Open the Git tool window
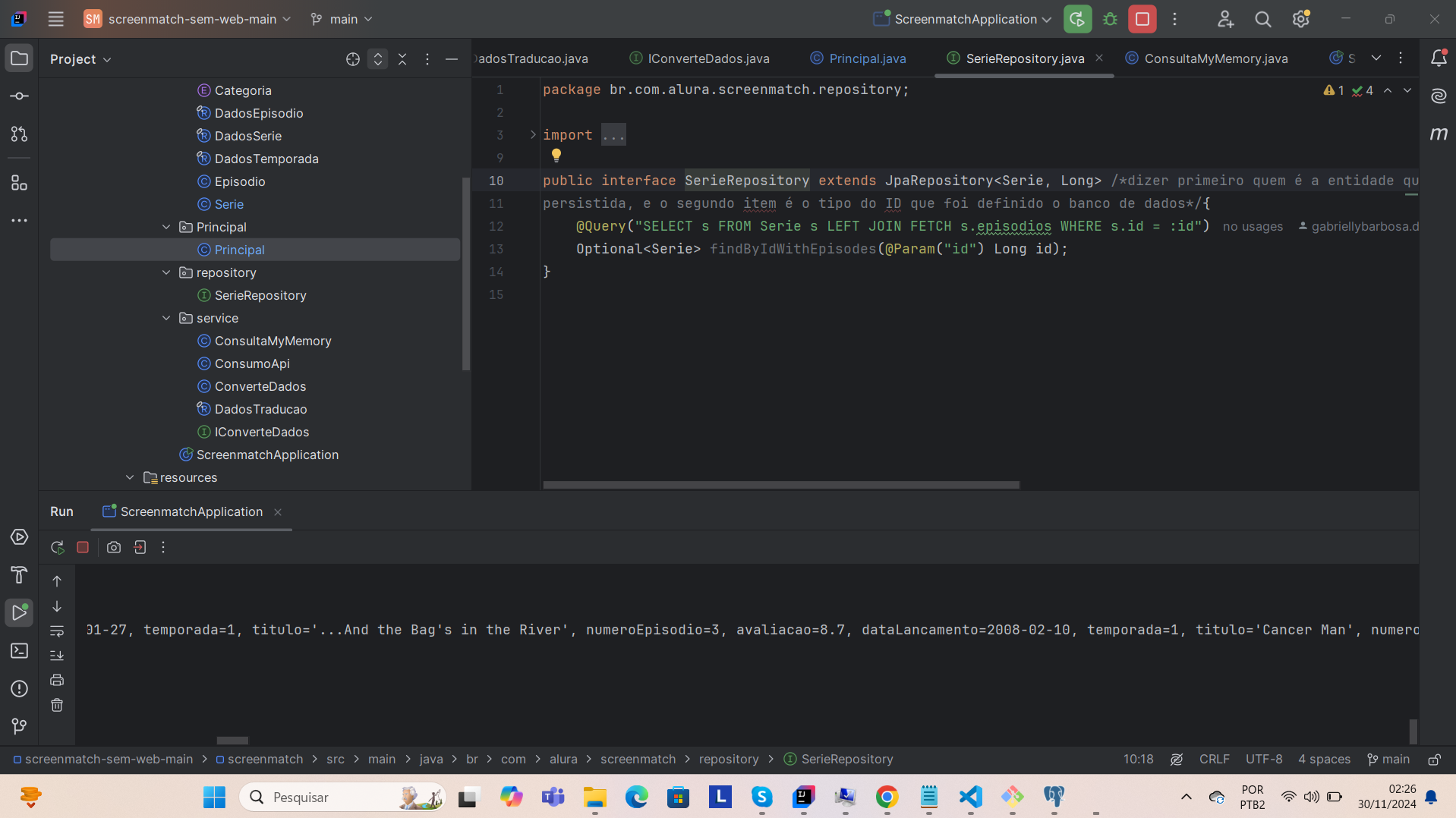1456x818 pixels. 19,727
